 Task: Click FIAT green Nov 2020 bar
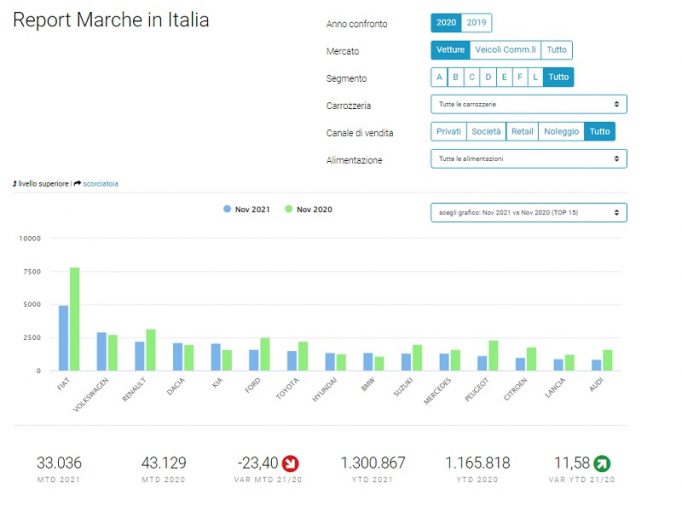[75, 319]
